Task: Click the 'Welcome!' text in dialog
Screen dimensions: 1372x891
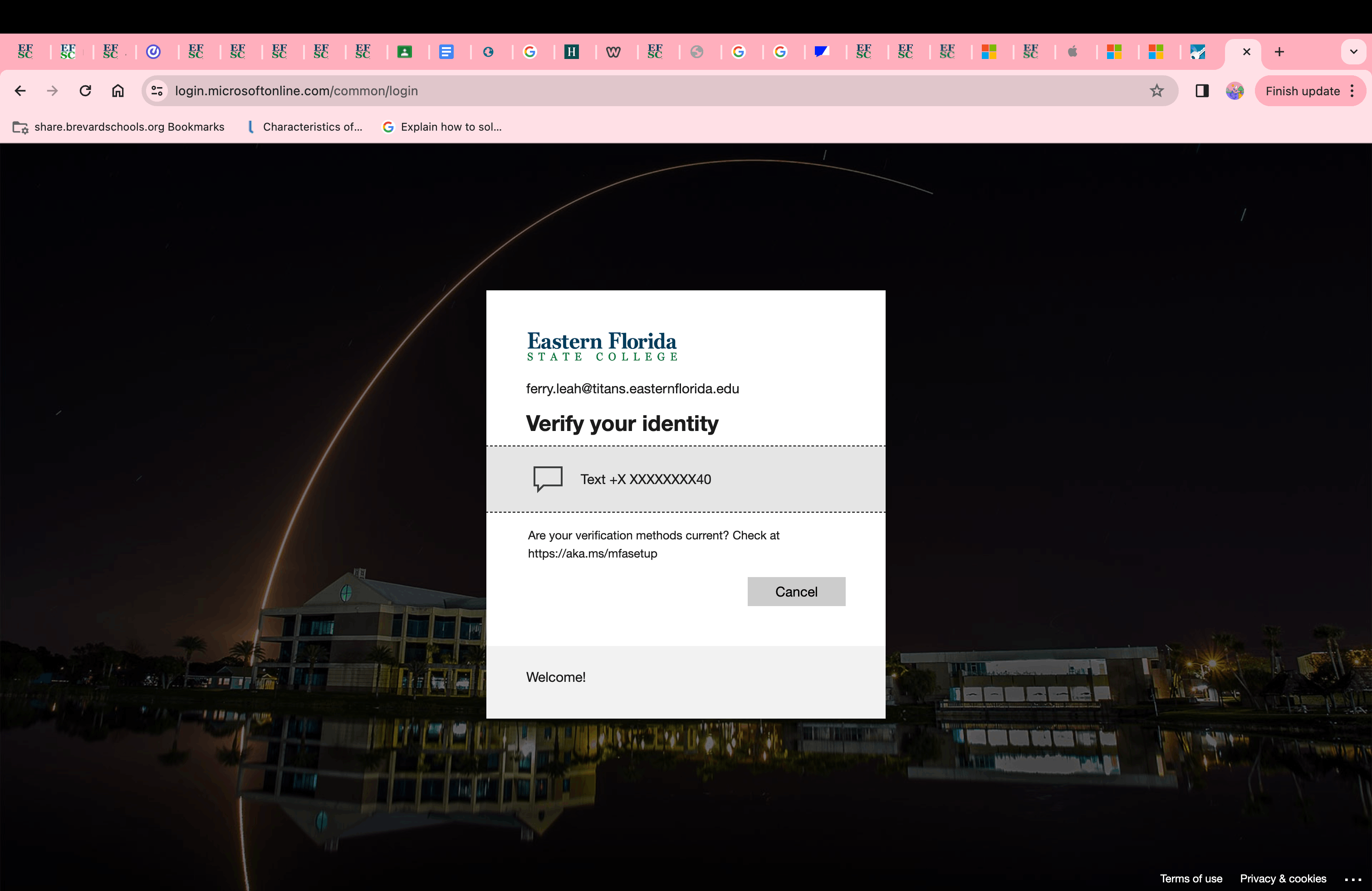Action: click(556, 677)
